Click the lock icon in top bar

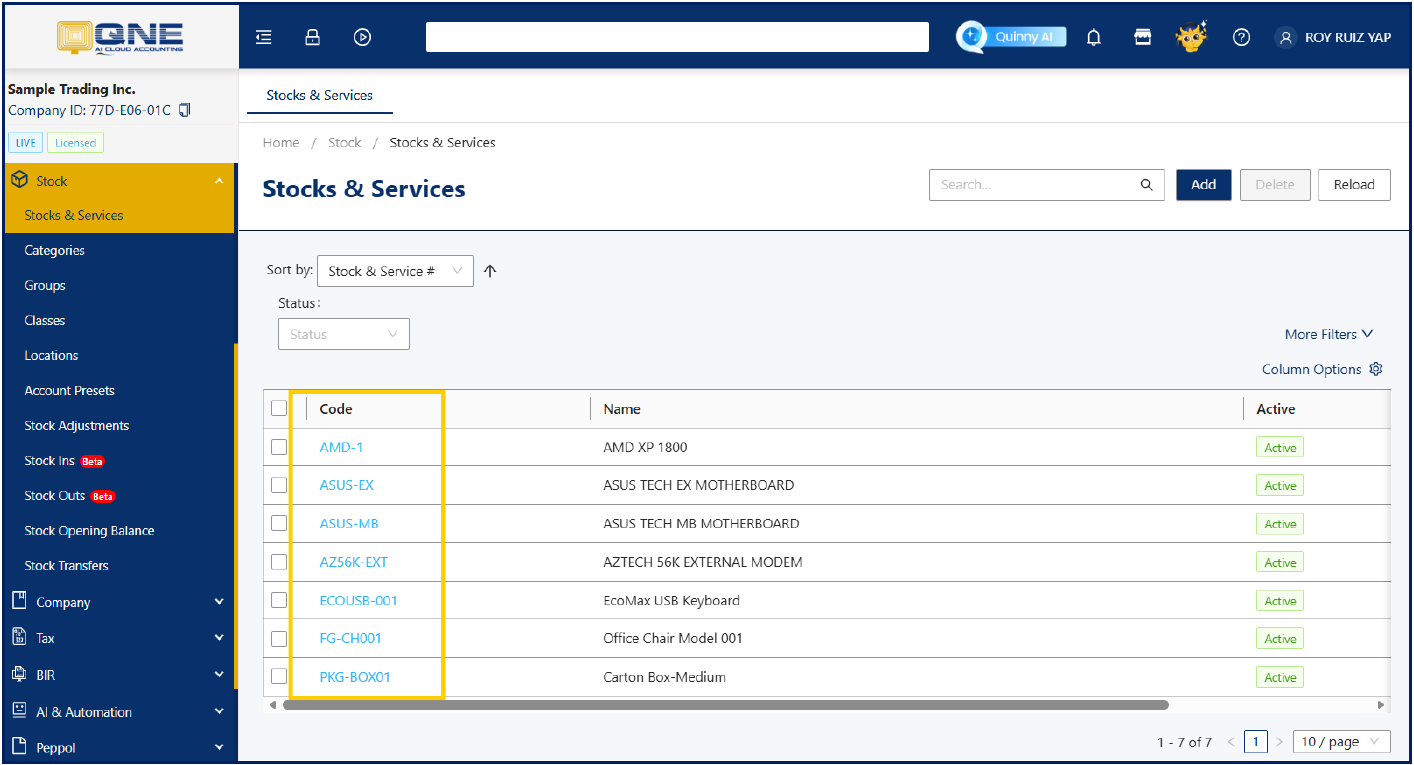[312, 37]
